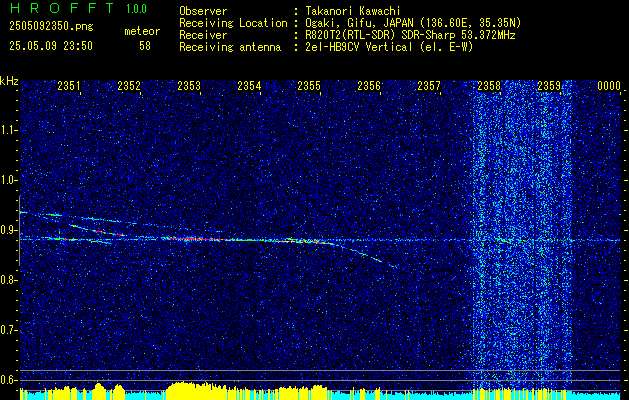Click the R820T2(RTL-SDR) SDR-Sharp 53.372MHz text

pos(410,35)
